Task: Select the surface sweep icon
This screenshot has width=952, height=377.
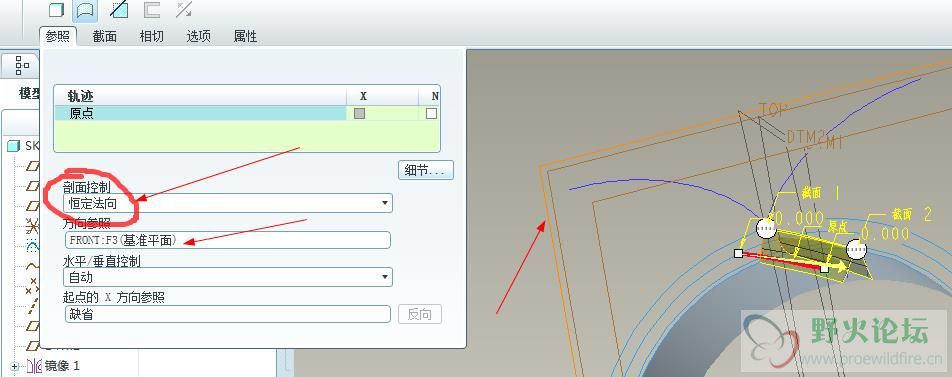Action: point(86,10)
